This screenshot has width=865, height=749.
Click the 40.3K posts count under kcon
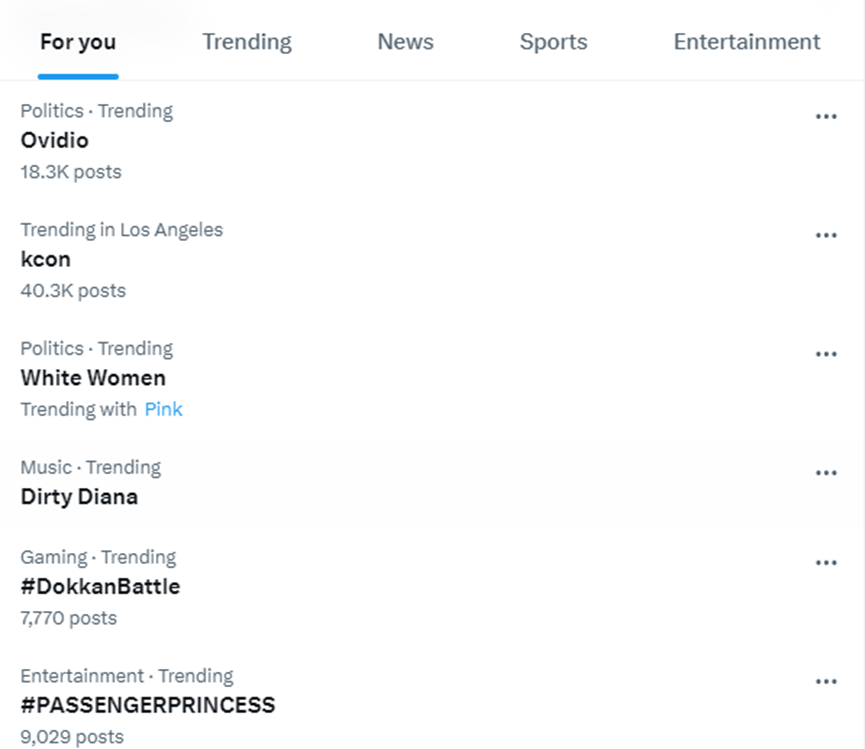point(73,291)
